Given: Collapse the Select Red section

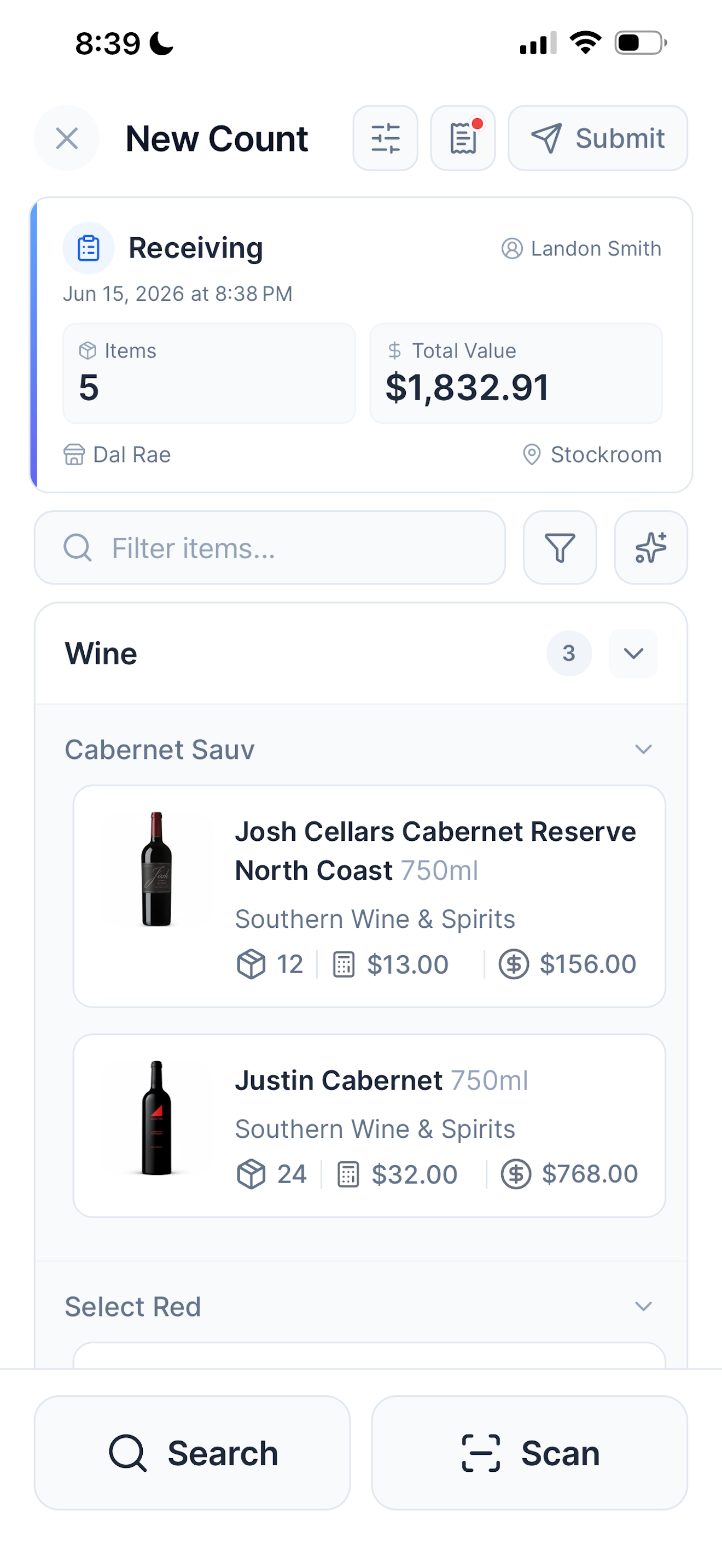Looking at the screenshot, I should pyautogui.click(x=643, y=1306).
